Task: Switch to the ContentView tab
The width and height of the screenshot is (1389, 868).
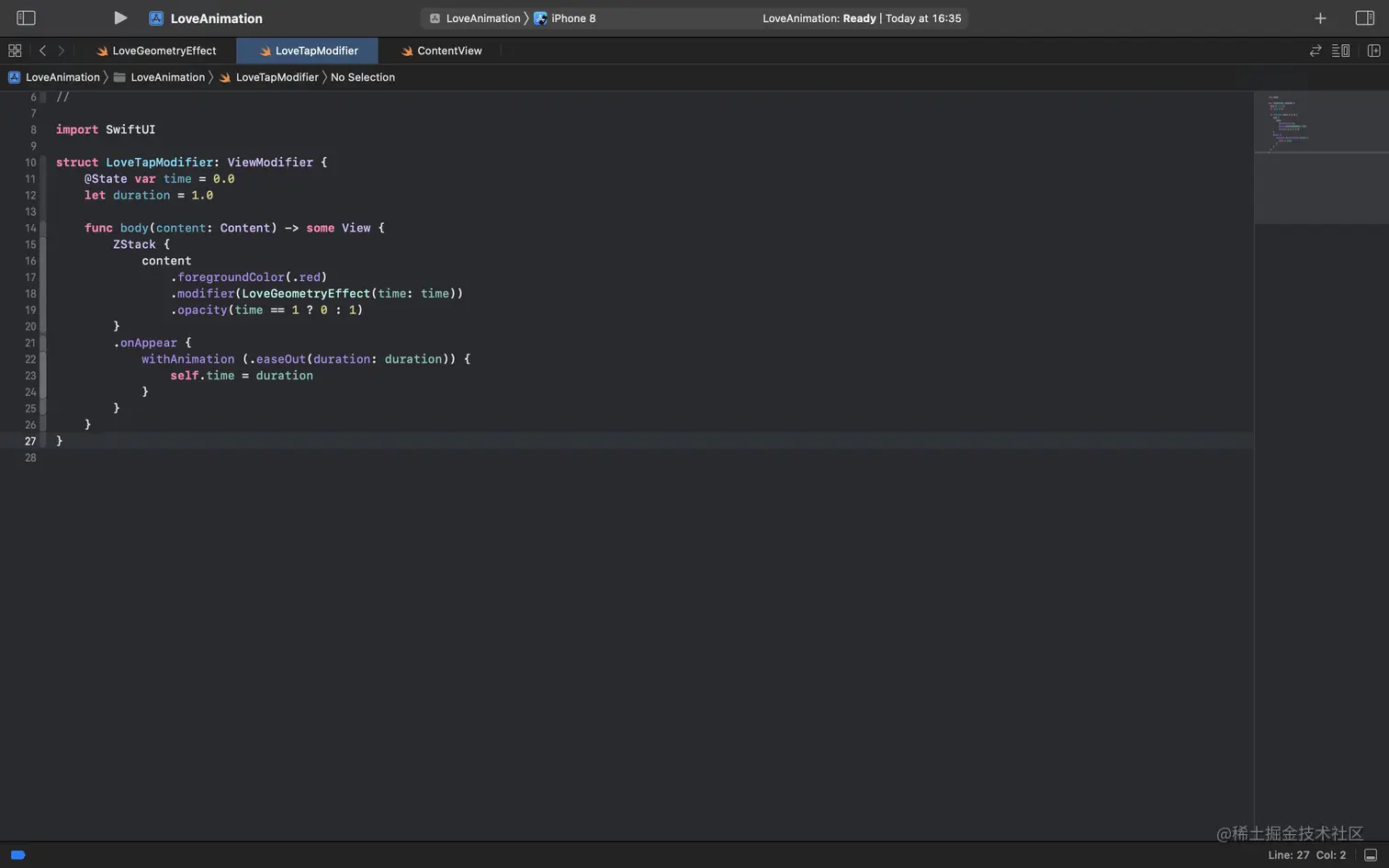Action: pos(441,51)
